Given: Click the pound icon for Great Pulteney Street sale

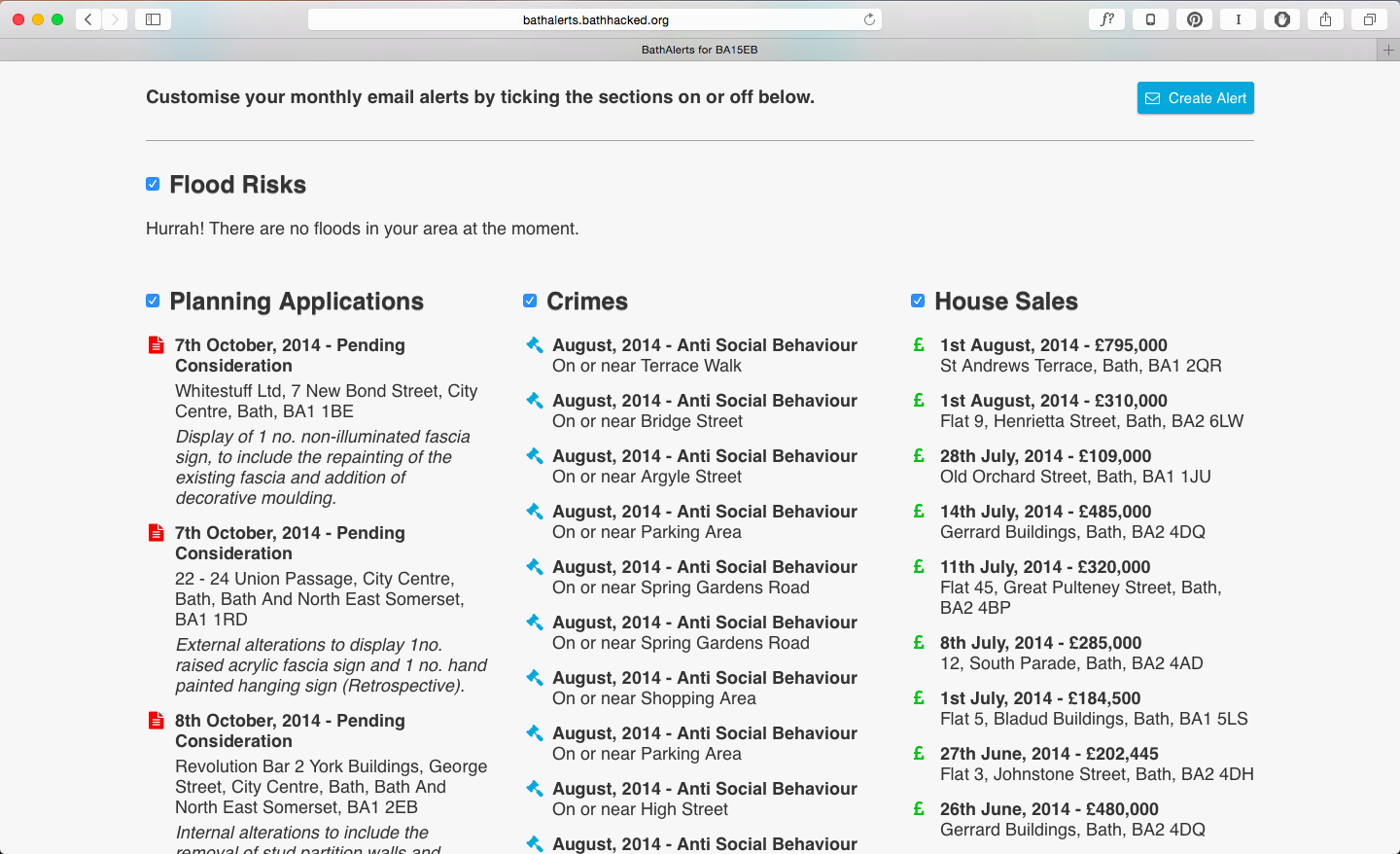Looking at the screenshot, I should pyautogui.click(x=919, y=566).
